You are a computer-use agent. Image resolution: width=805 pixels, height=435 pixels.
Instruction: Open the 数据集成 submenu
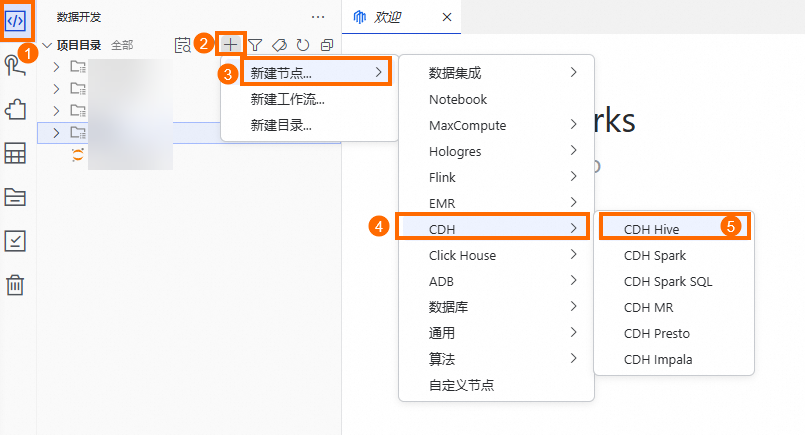pos(496,73)
